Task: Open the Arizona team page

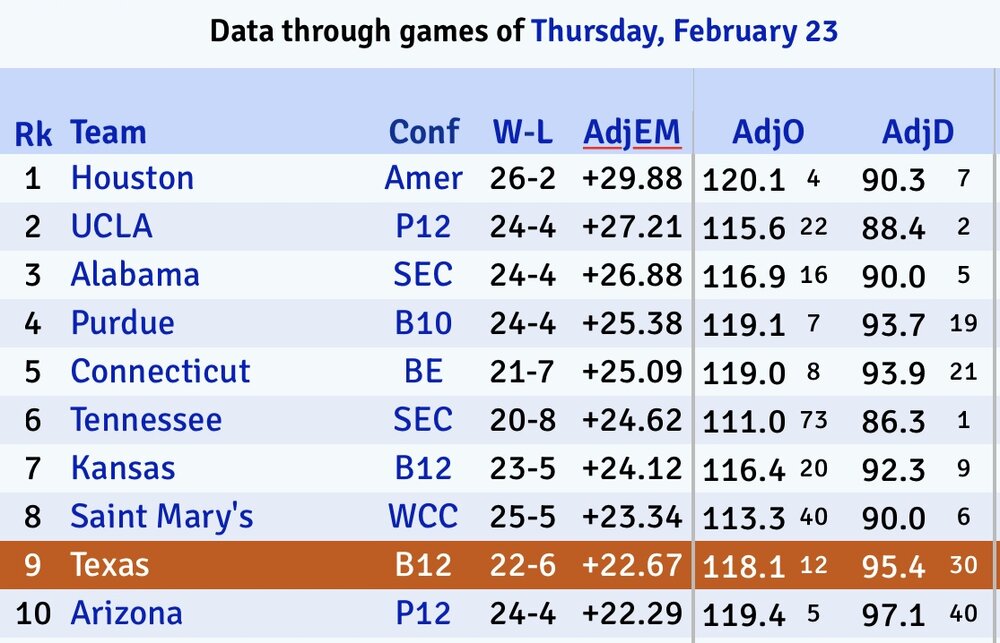Action: point(126,613)
